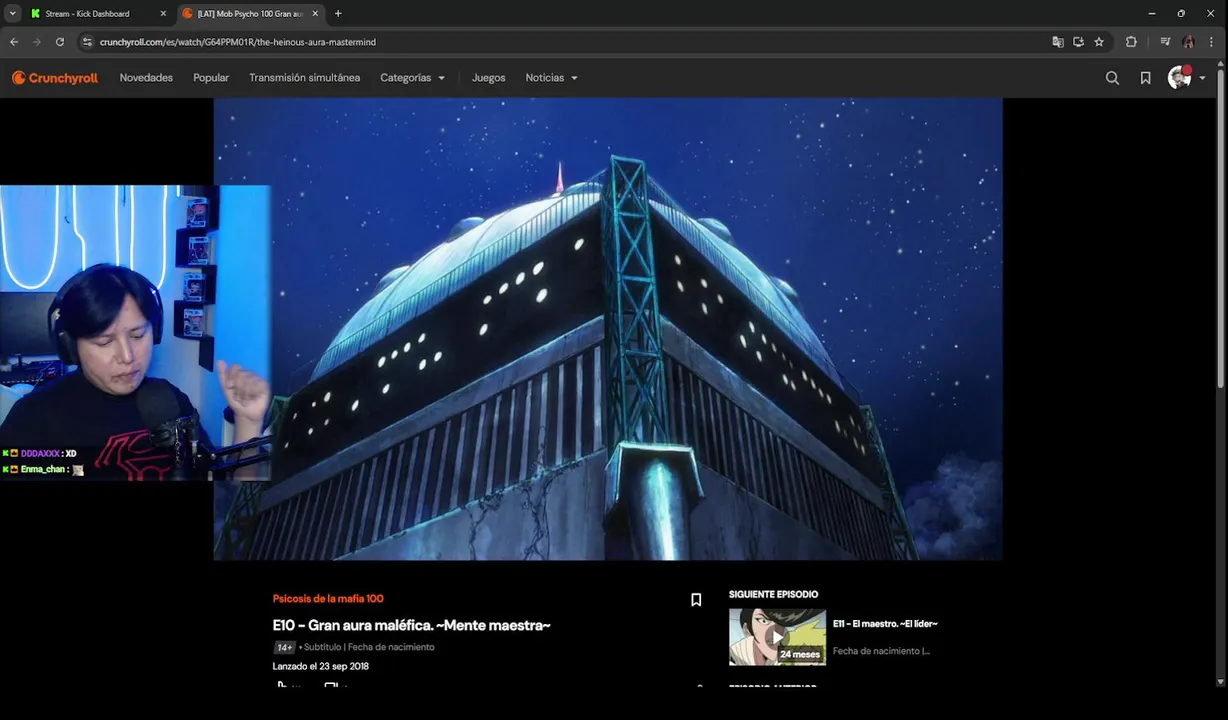Expand the account menu arrow
Viewport: 1228px width, 720px height.
point(1202,78)
